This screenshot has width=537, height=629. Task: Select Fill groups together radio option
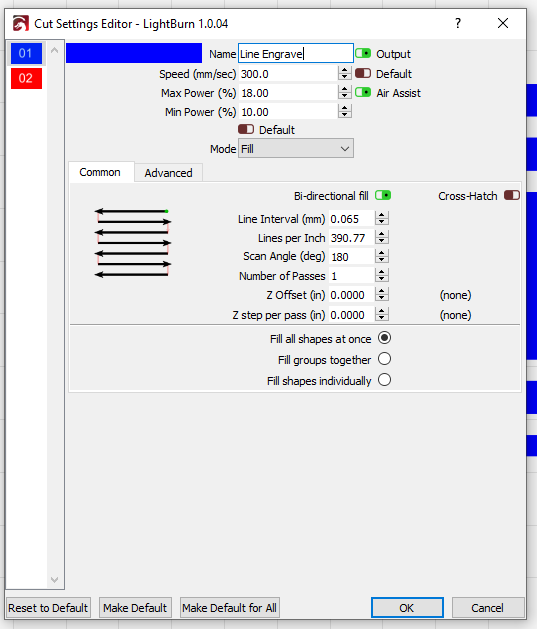(x=384, y=359)
